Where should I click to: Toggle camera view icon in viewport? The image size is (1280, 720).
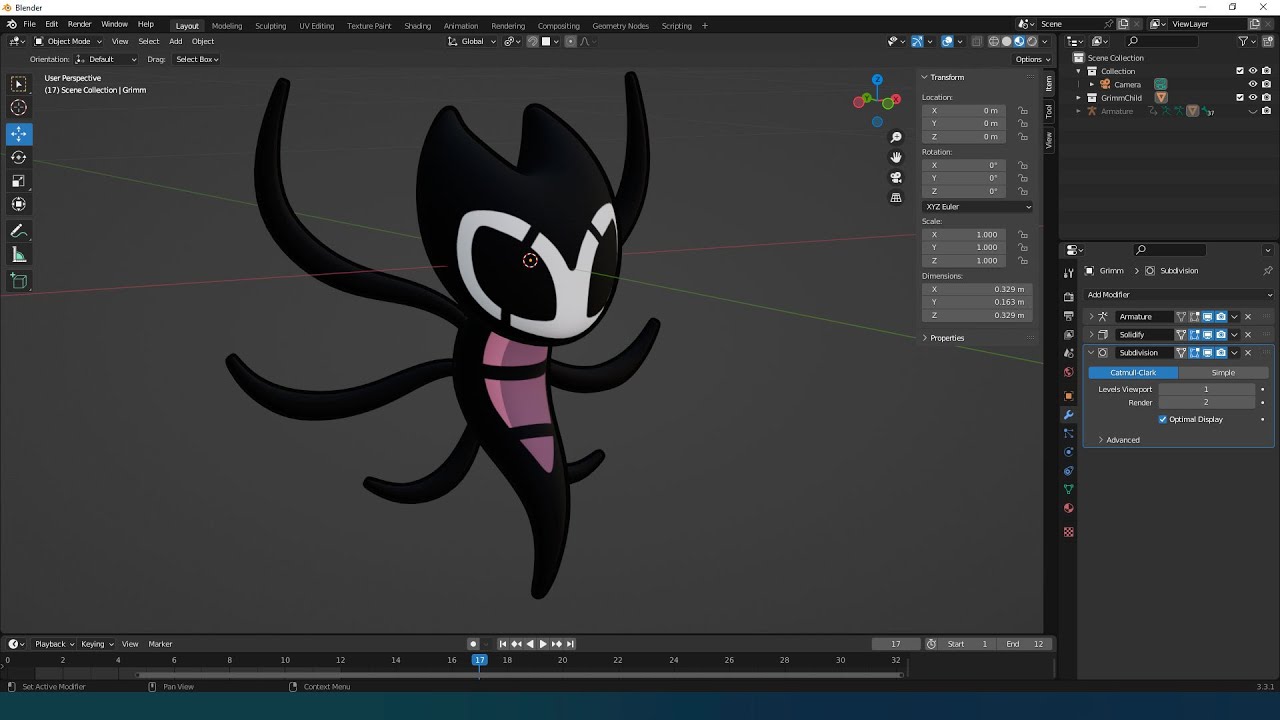coord(896,177)
